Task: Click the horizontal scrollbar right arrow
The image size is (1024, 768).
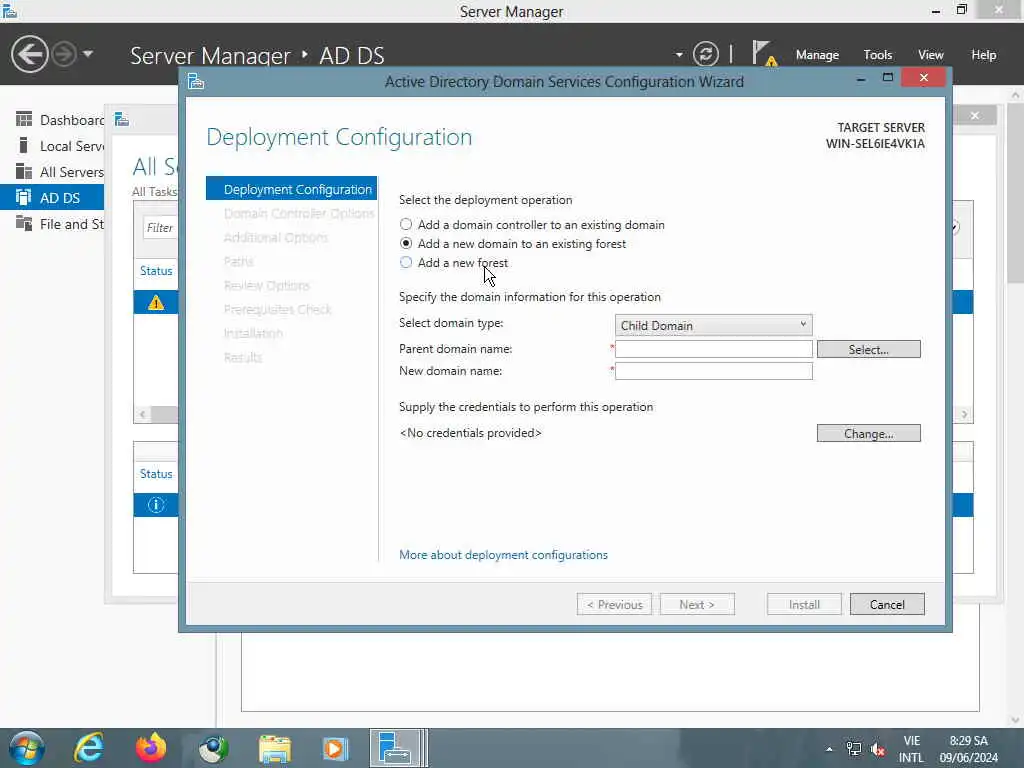Action: pyautogui.click(x=964, y=415)
